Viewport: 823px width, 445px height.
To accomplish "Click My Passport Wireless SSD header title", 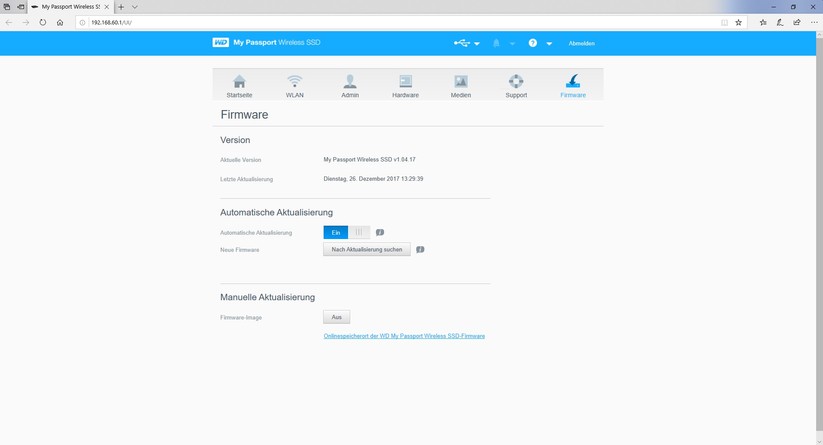I will pyautogui.click(x=277, y=43).
